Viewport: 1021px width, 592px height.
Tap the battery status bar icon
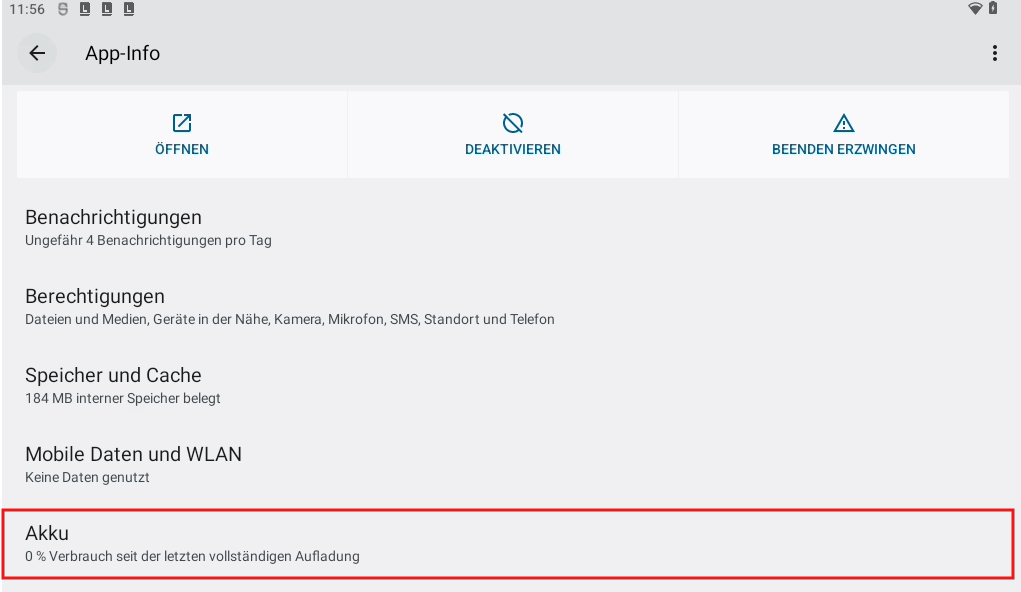tap(993, 9)
